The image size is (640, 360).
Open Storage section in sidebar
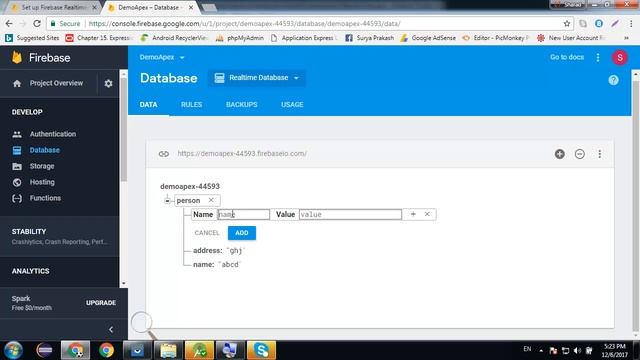[x=42, y=166]
